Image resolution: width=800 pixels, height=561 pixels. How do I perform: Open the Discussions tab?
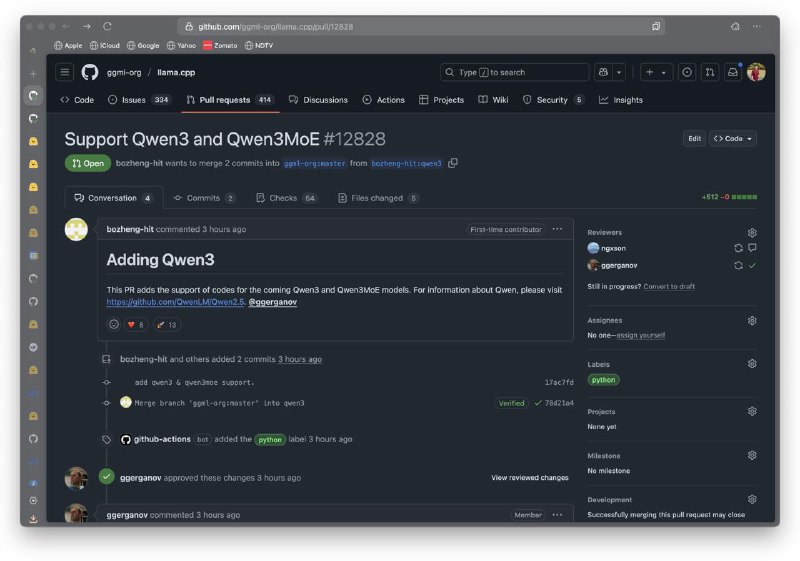[318, 100]
